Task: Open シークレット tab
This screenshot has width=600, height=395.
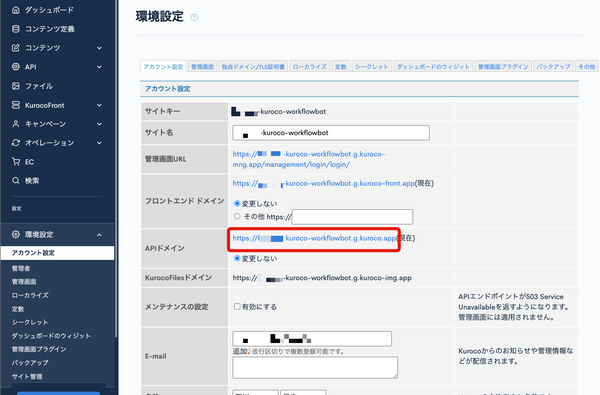Action: [372, 67]
